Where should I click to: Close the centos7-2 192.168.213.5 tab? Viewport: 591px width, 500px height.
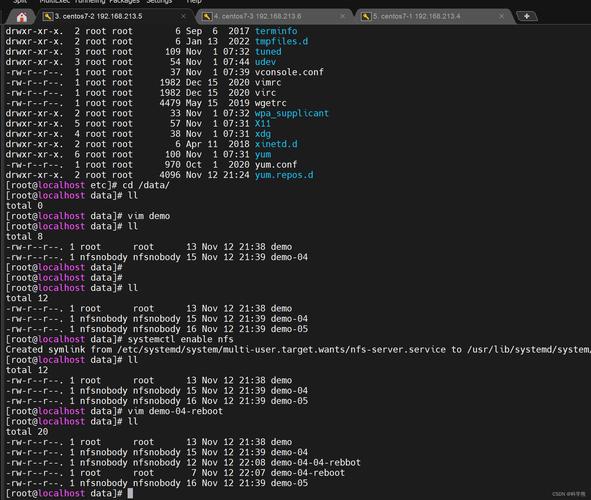[x=183, y=16]
